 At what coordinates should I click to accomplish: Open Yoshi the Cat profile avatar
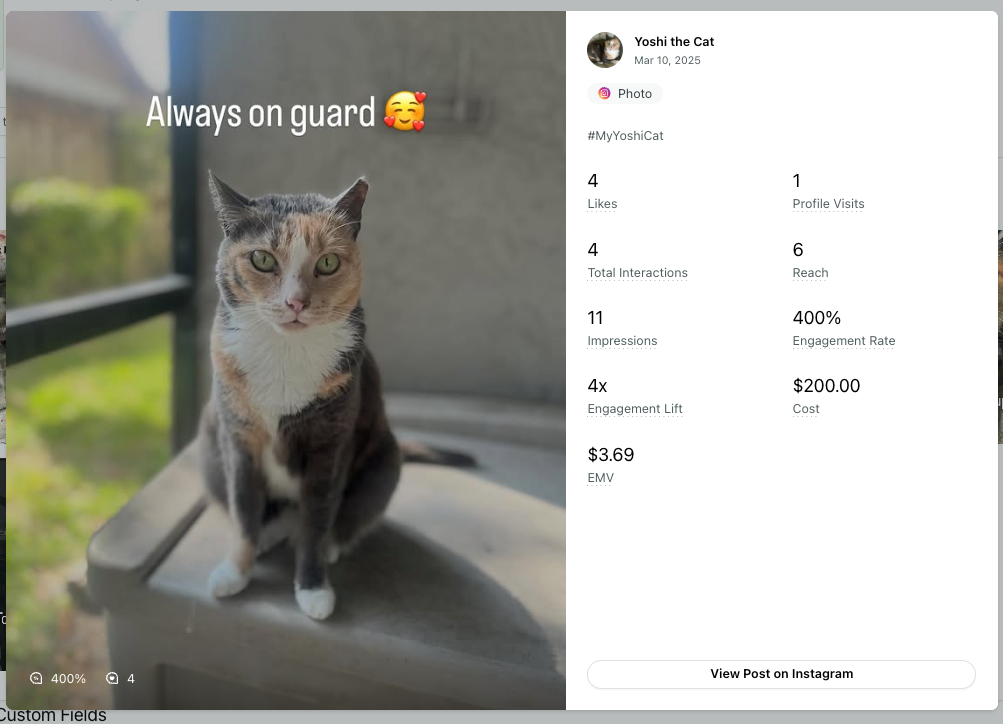click(604, 50)
